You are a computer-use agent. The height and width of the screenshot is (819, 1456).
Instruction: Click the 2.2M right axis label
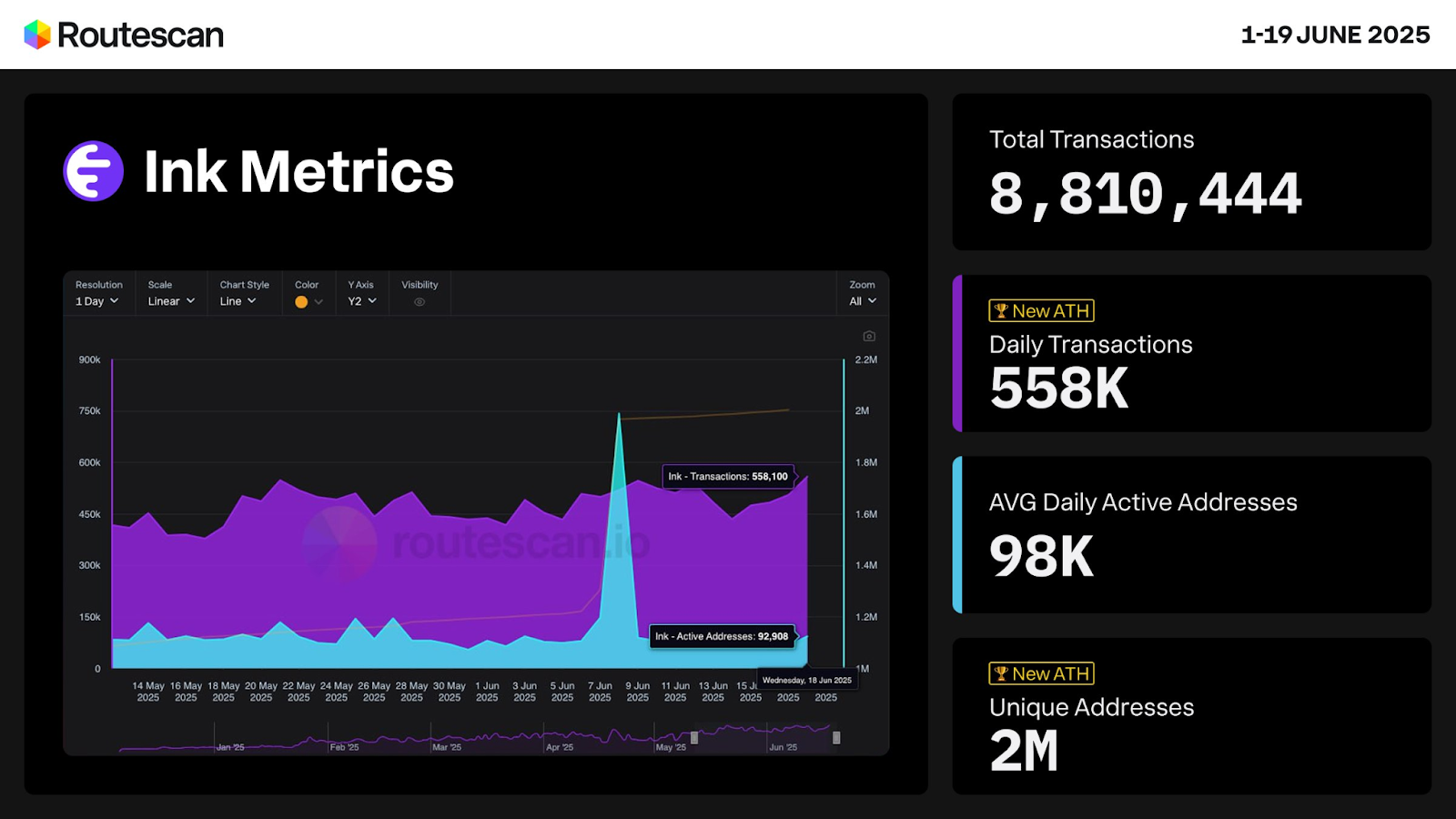[x=866, y=360]
